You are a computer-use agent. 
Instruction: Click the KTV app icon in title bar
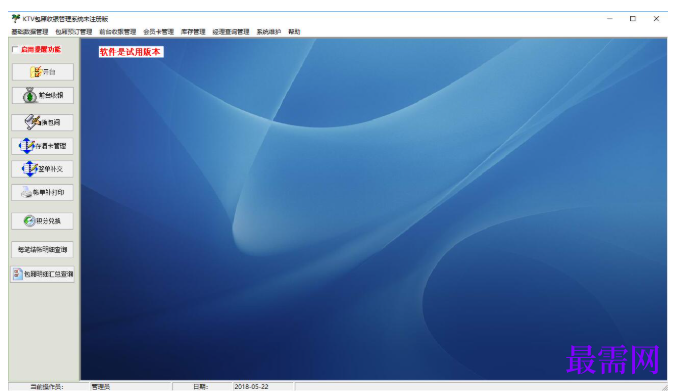point(16,19)
